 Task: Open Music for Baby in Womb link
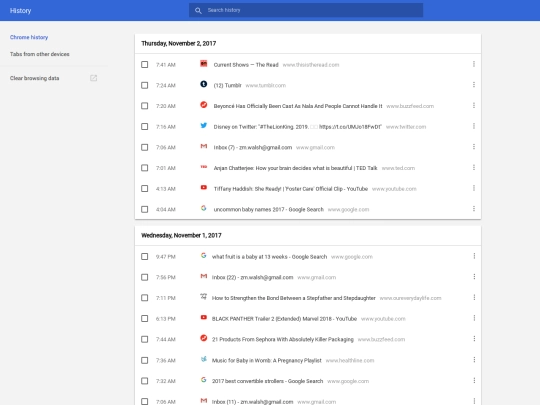pos(267,360)
